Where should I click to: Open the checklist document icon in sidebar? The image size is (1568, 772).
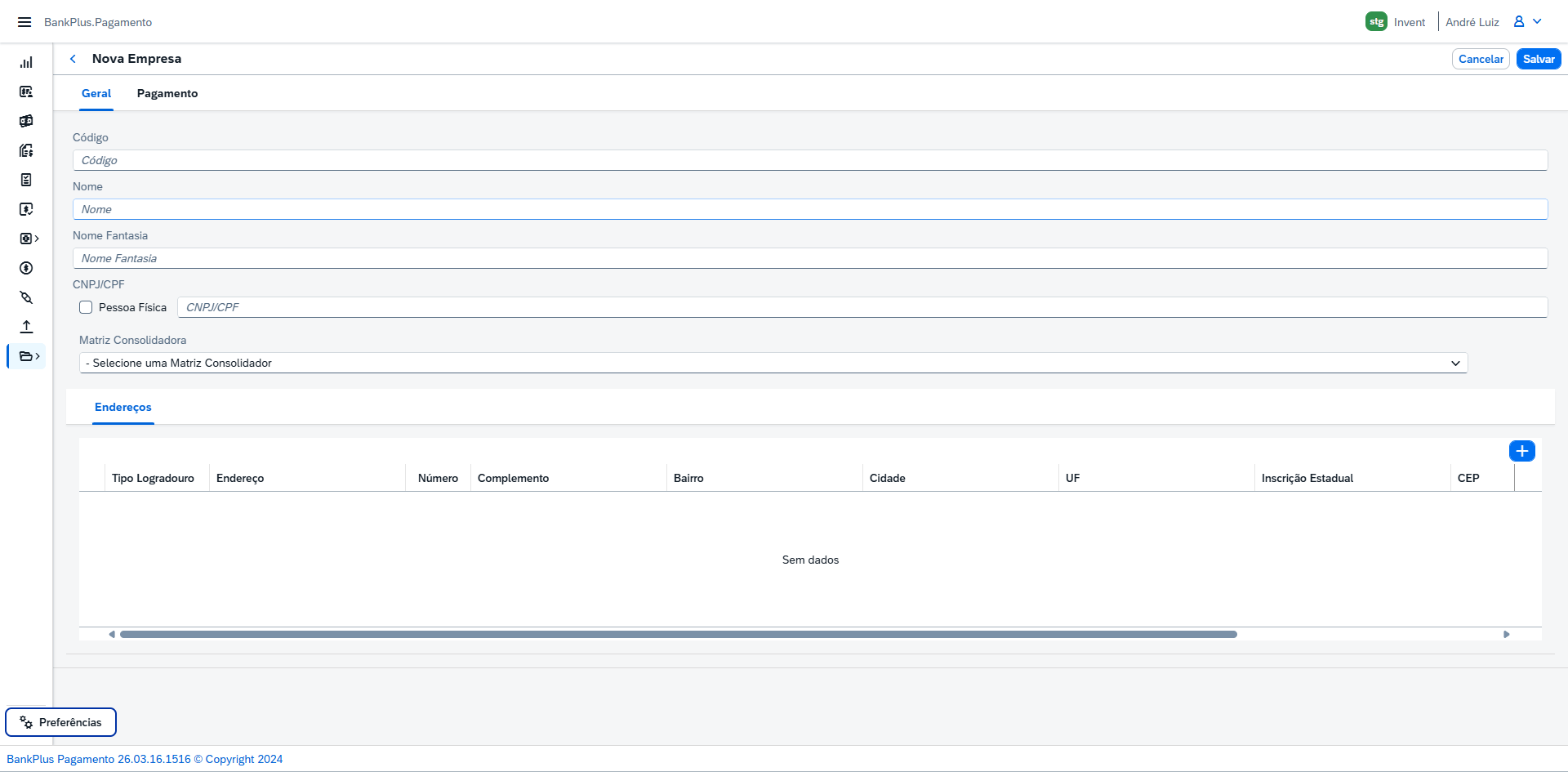pos(26,180)
